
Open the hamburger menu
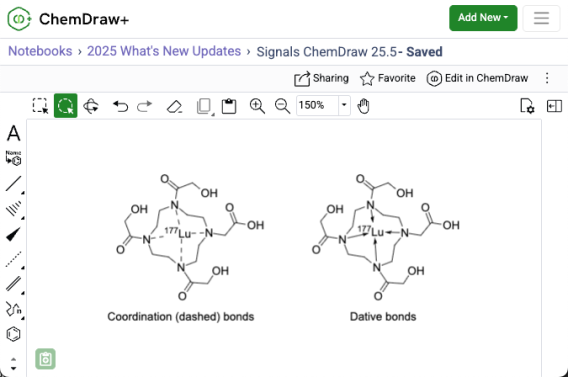tap(541, 18)
